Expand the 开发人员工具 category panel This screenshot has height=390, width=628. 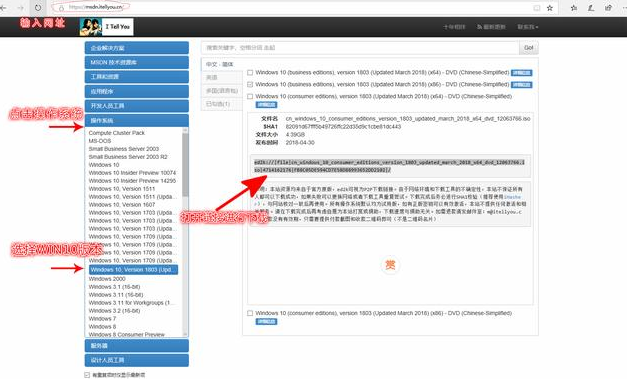[137, 106]
